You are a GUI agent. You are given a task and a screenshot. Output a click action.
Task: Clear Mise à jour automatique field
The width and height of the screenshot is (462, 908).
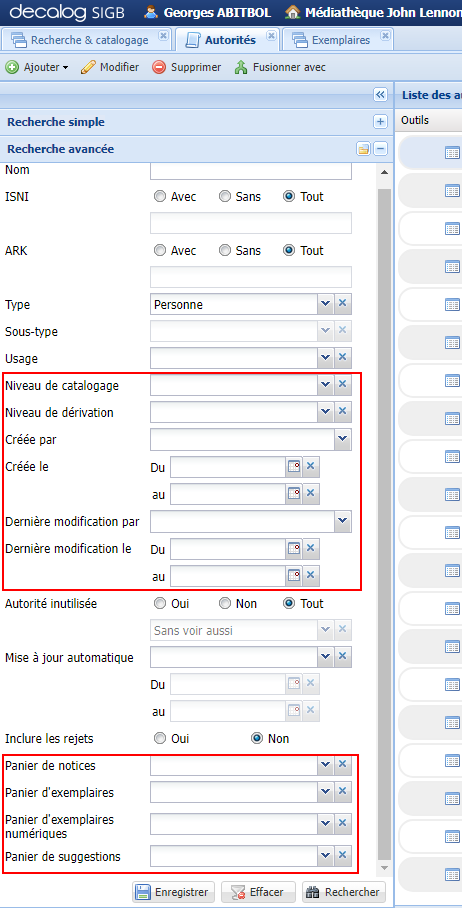[343, 657]
